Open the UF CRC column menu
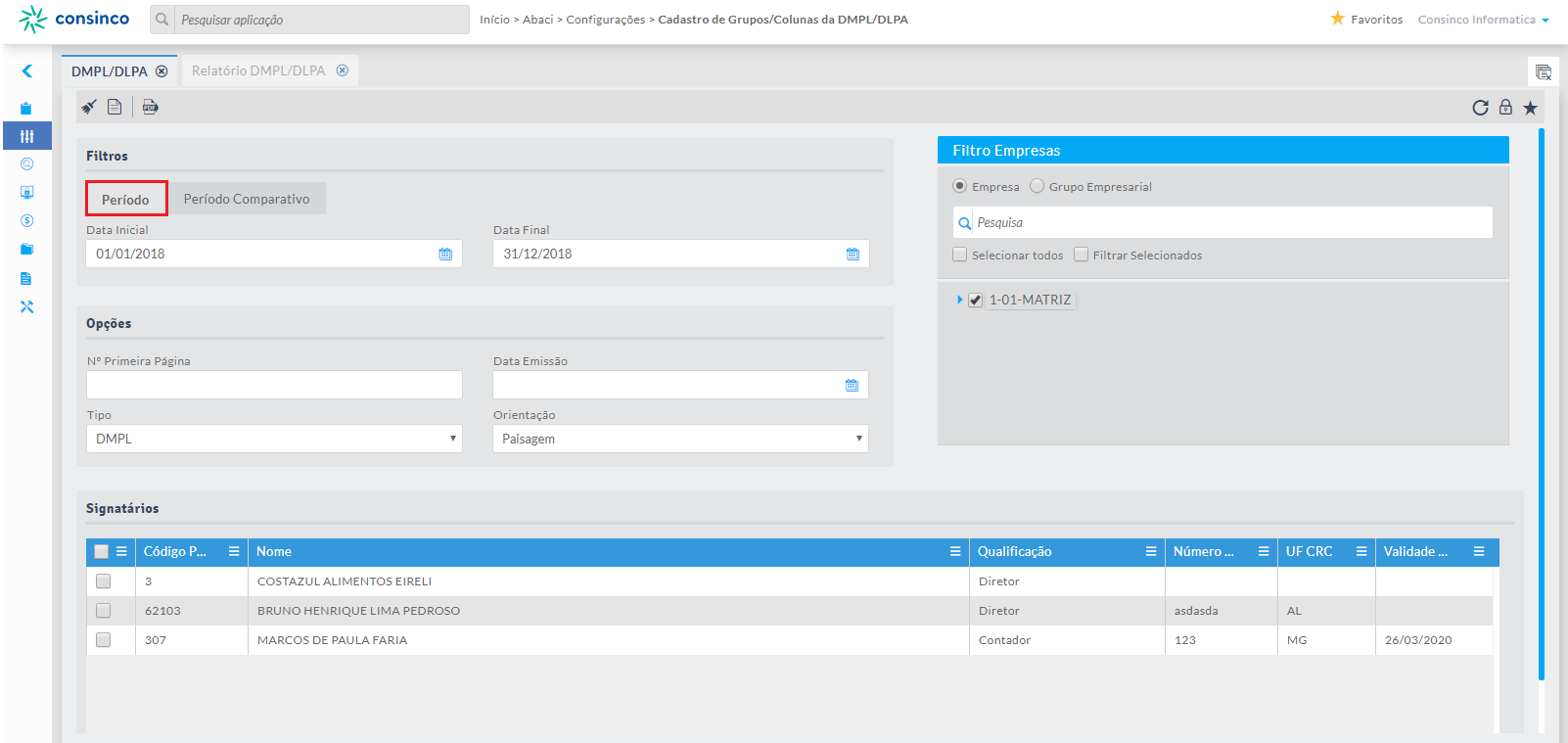The image size is (1568, 743). click(x=1361, y=551)
